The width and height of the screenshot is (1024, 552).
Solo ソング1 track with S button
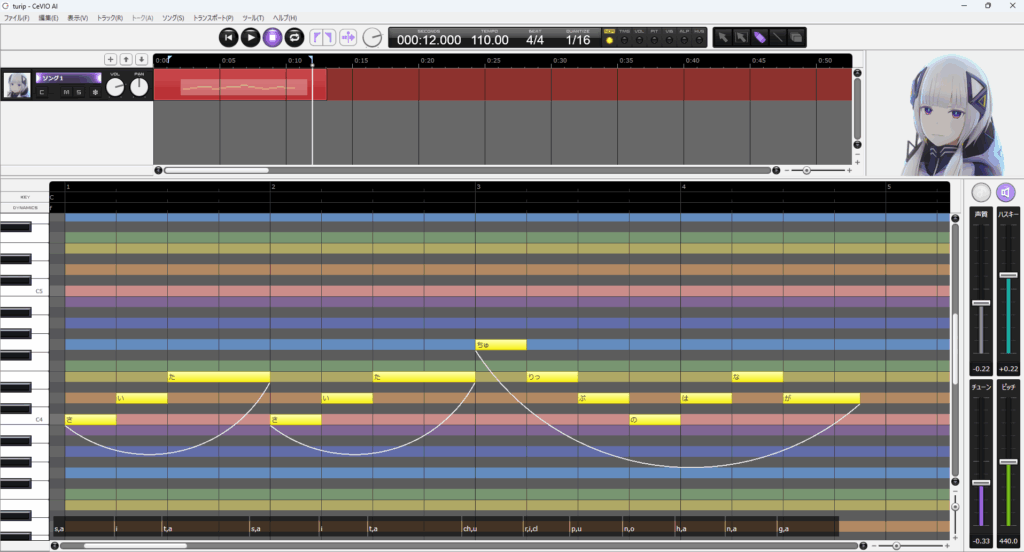(78, 92)
